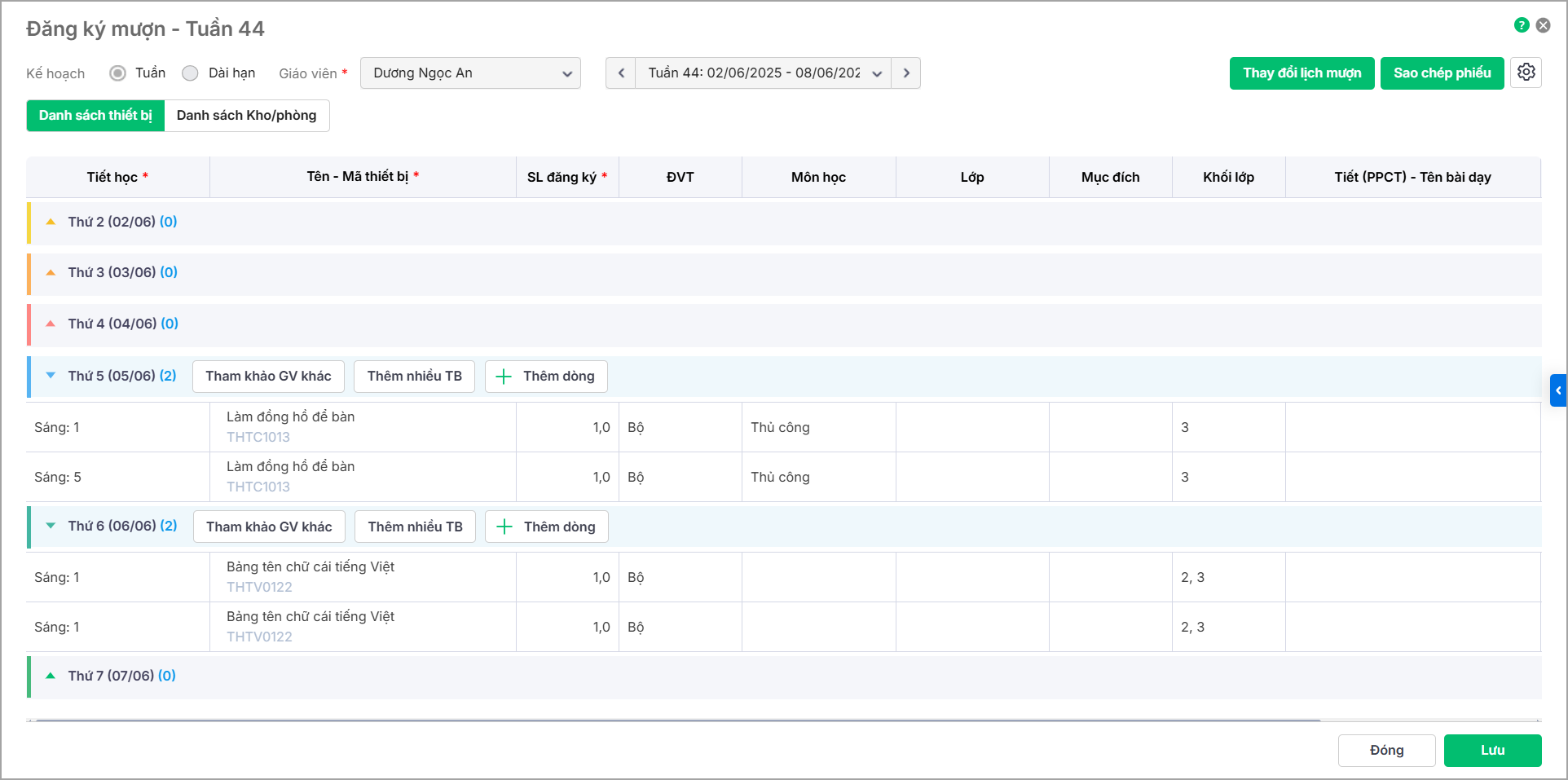Screen dimensions: 1568x780
Task: Click the horizontal scrollbar at table bottom
Action: tap(676, 721)
